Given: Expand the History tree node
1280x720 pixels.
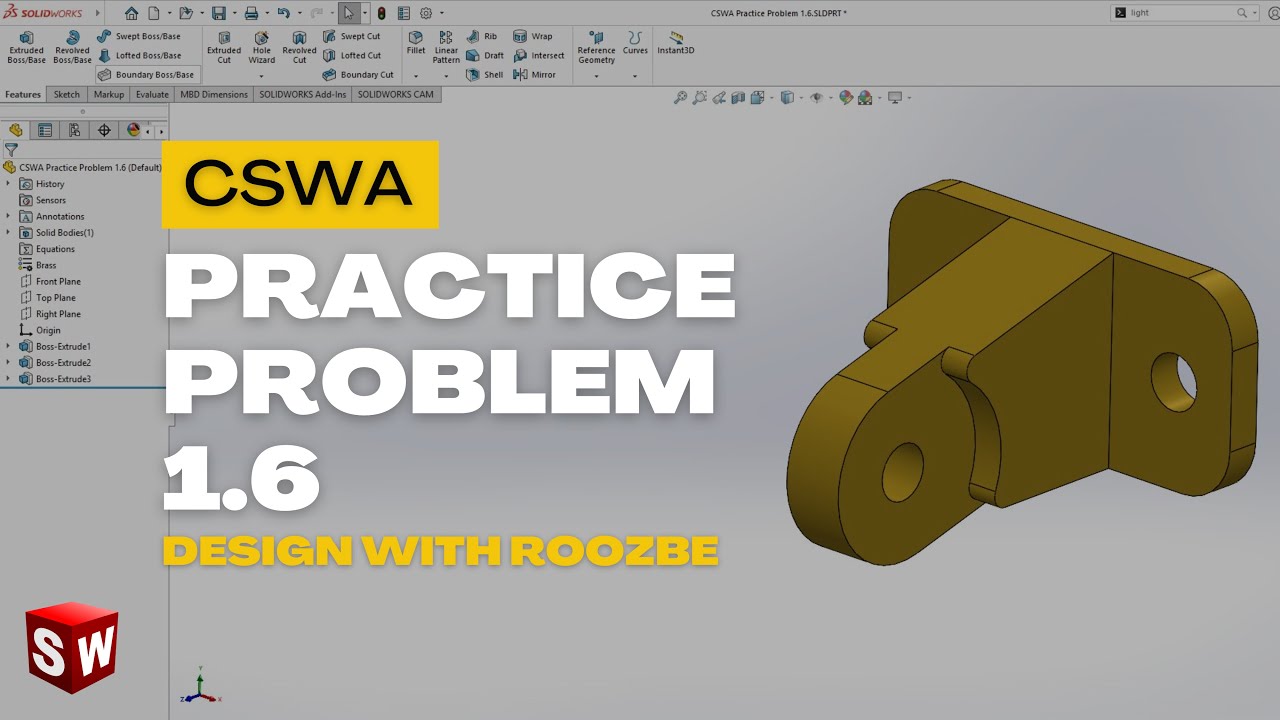Looking at the screenshot, I should pos(8,184).
